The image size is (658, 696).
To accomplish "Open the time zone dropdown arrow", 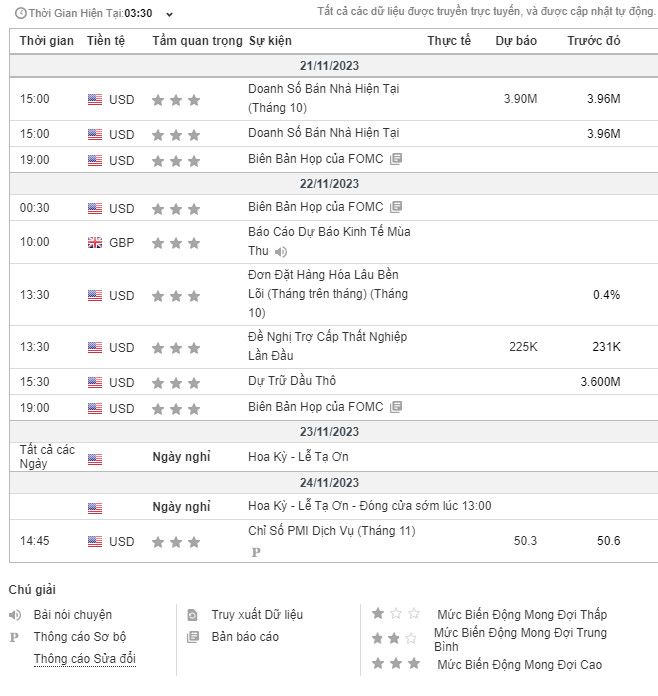I will coord(168,15).
